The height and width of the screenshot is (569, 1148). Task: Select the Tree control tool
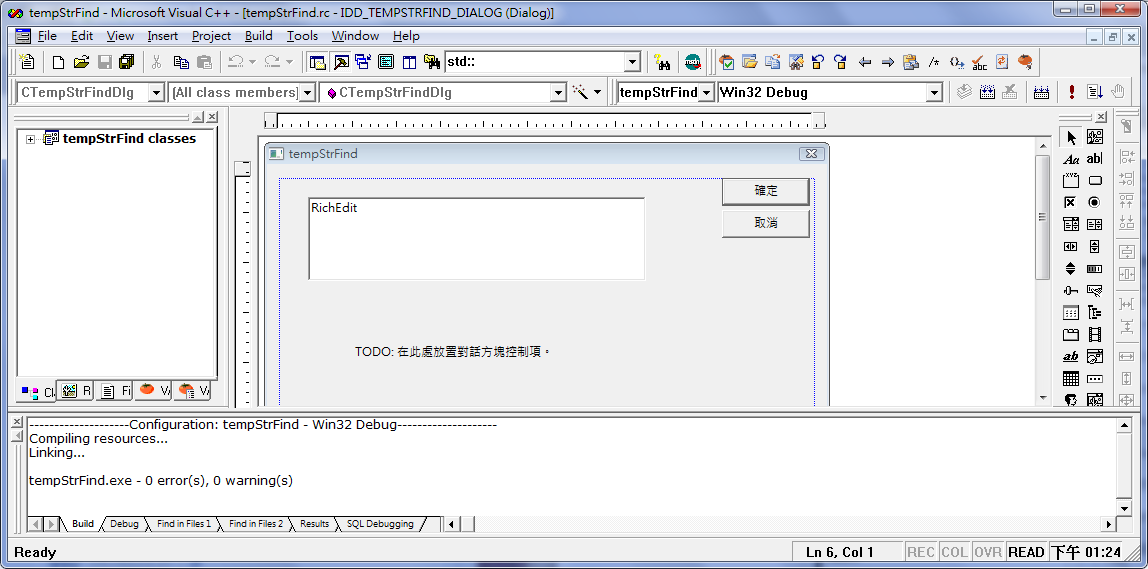(x=1095, y=313)
